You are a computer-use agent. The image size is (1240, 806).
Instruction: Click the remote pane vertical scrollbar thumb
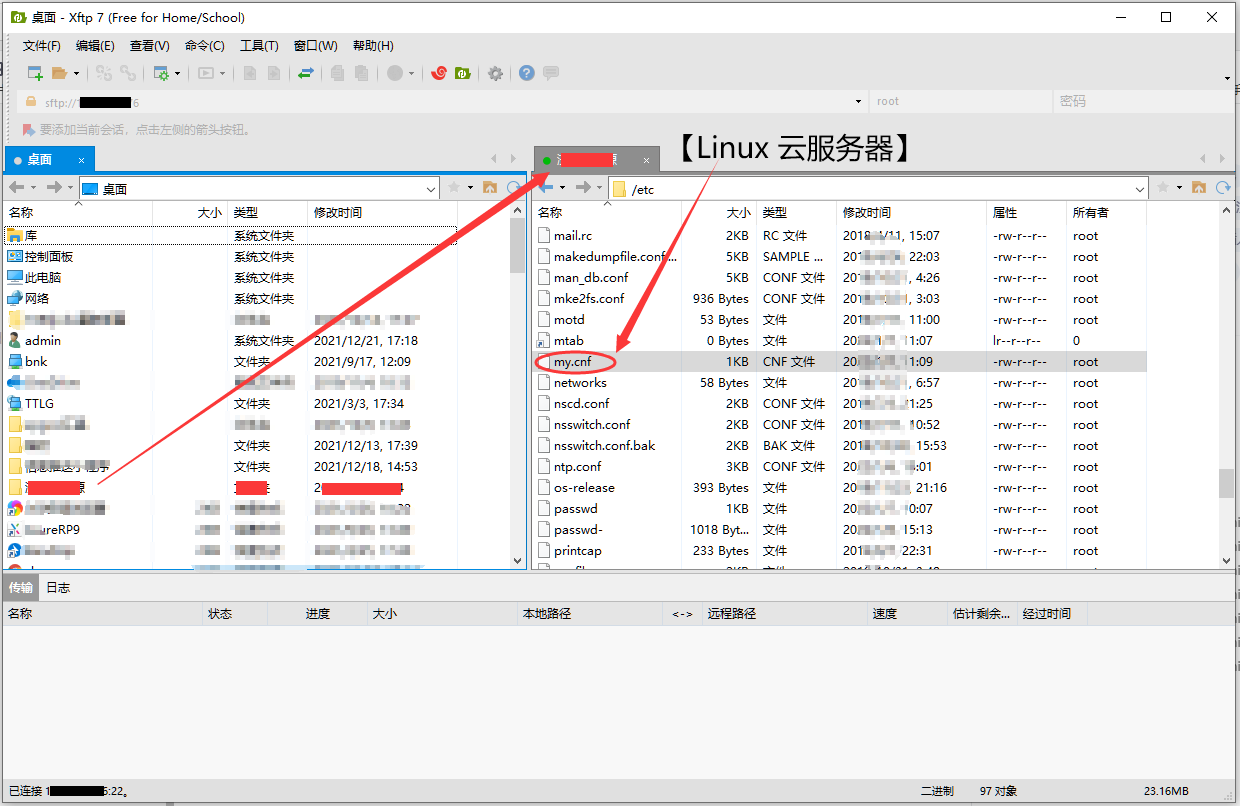(1226, 483)
